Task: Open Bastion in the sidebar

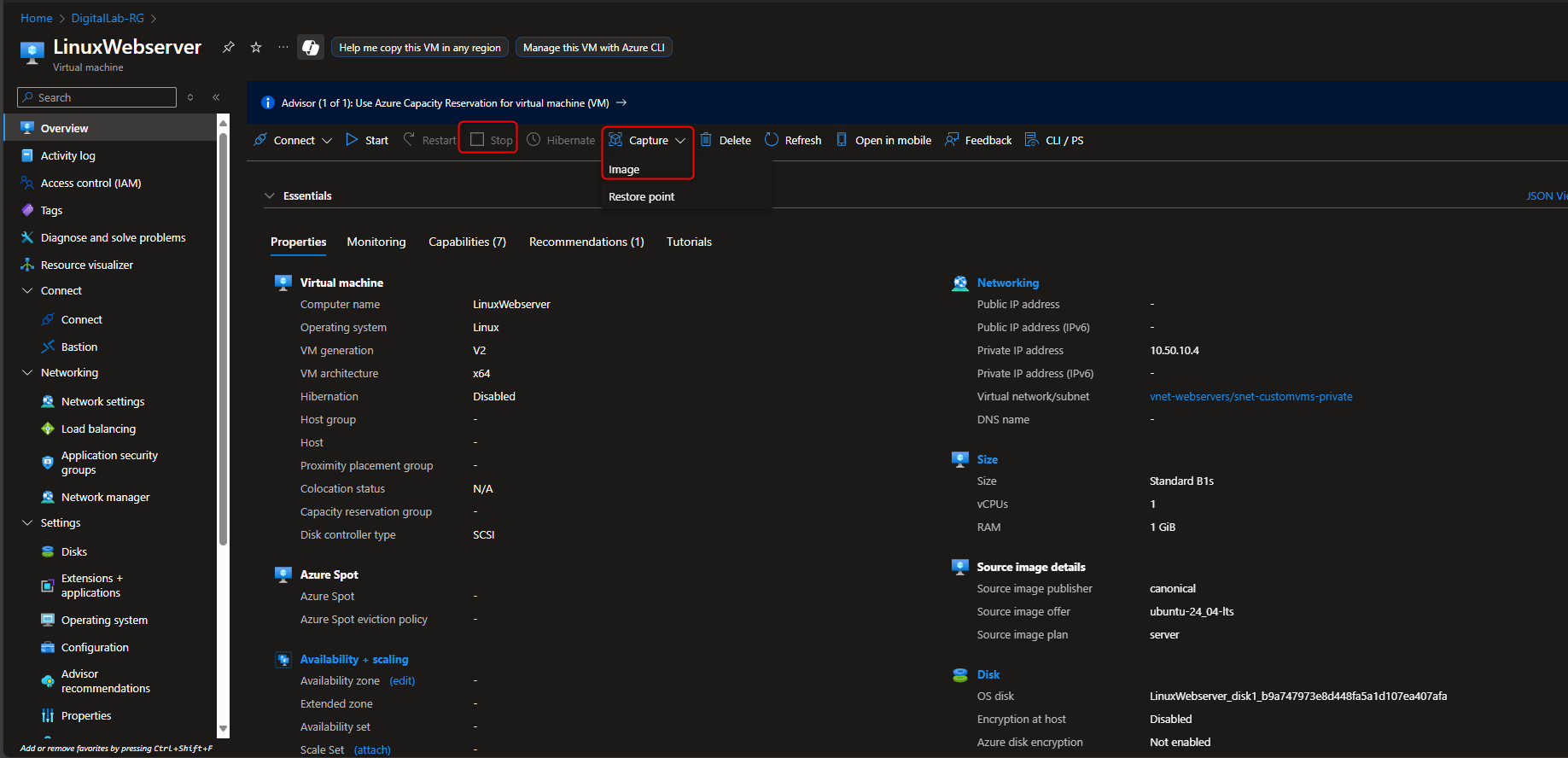Action: coord(79,347)
